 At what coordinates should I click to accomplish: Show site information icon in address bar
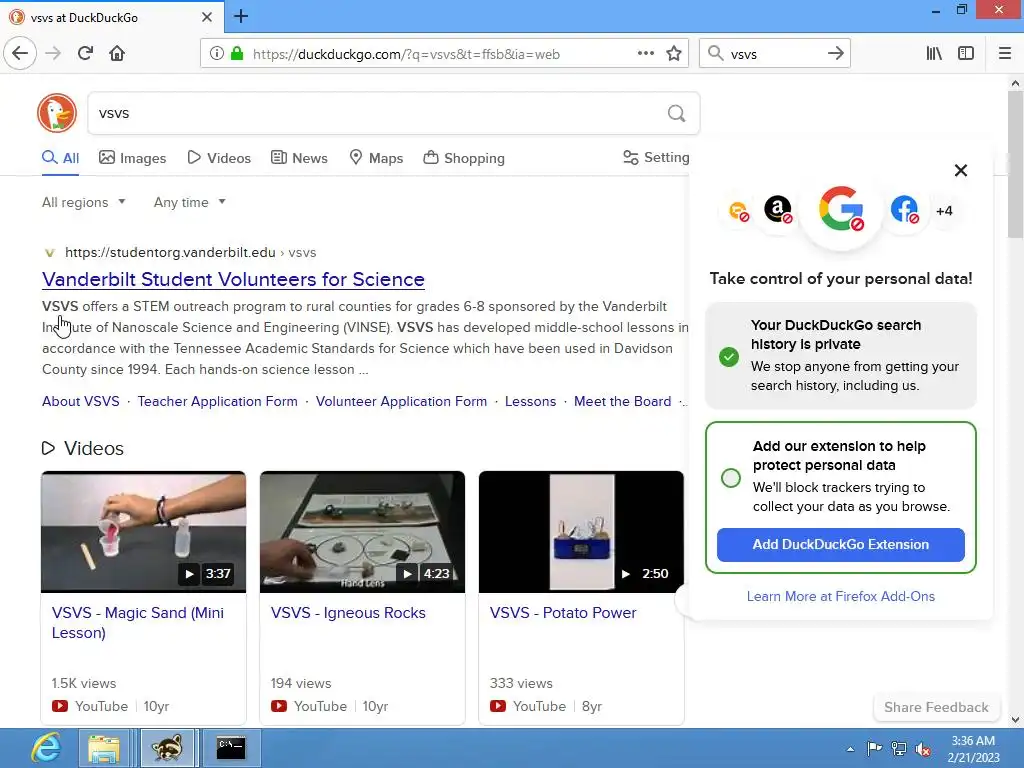pyautogui.click(x=217, y=54)
